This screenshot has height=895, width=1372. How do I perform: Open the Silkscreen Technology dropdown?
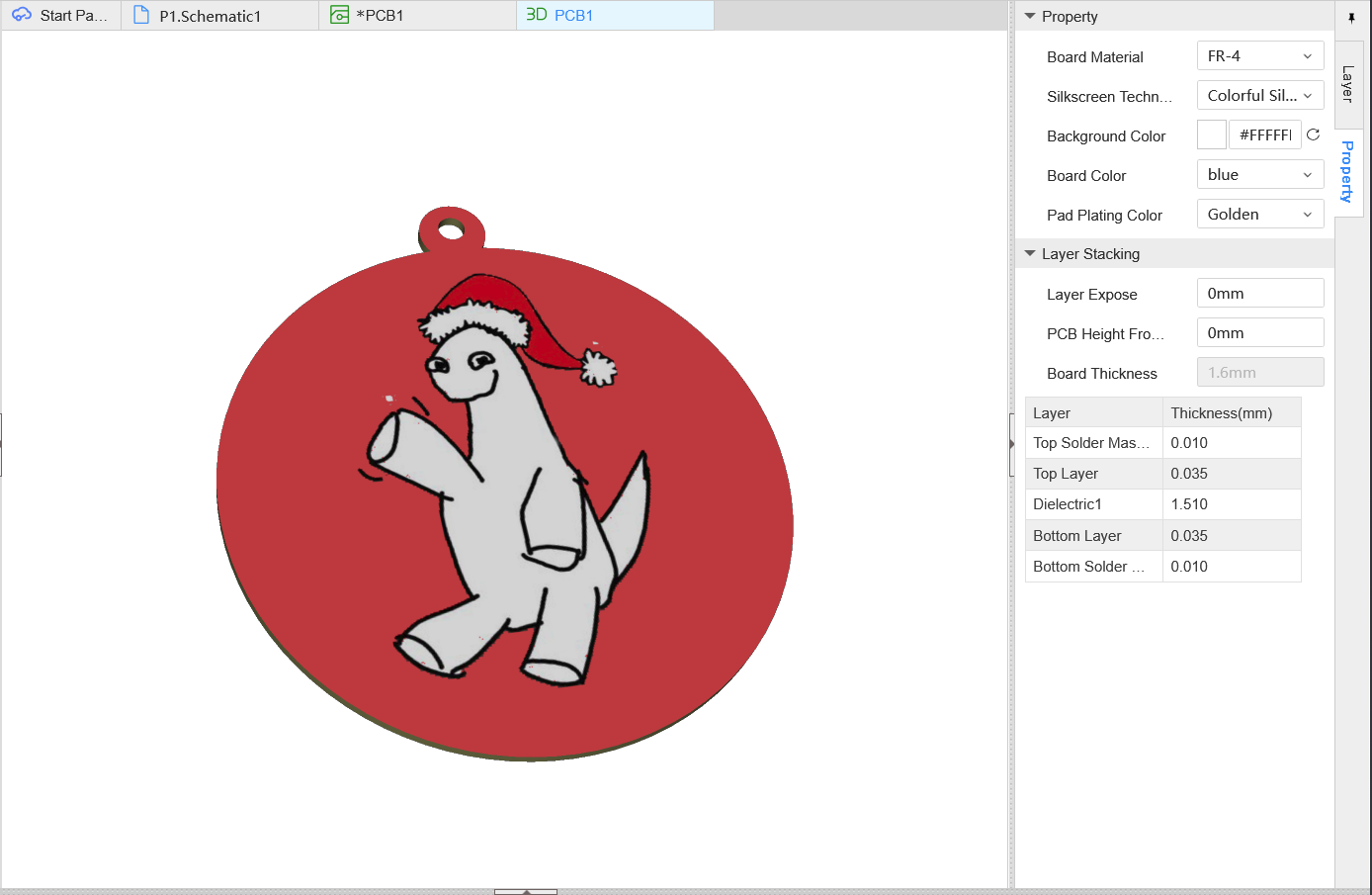pyautogui.click(x=1260, y=96)
